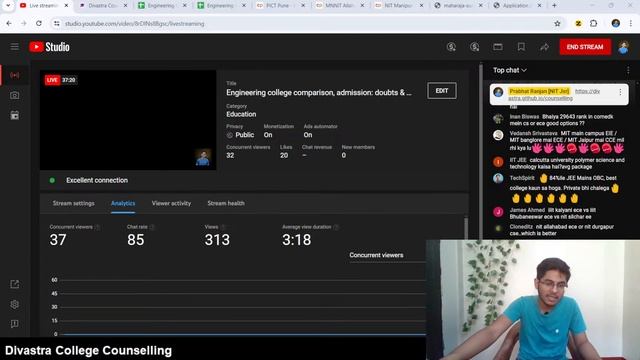640x360 pixels.
Task: Click the YouTube Studio logo
Action: coord(49,47)
